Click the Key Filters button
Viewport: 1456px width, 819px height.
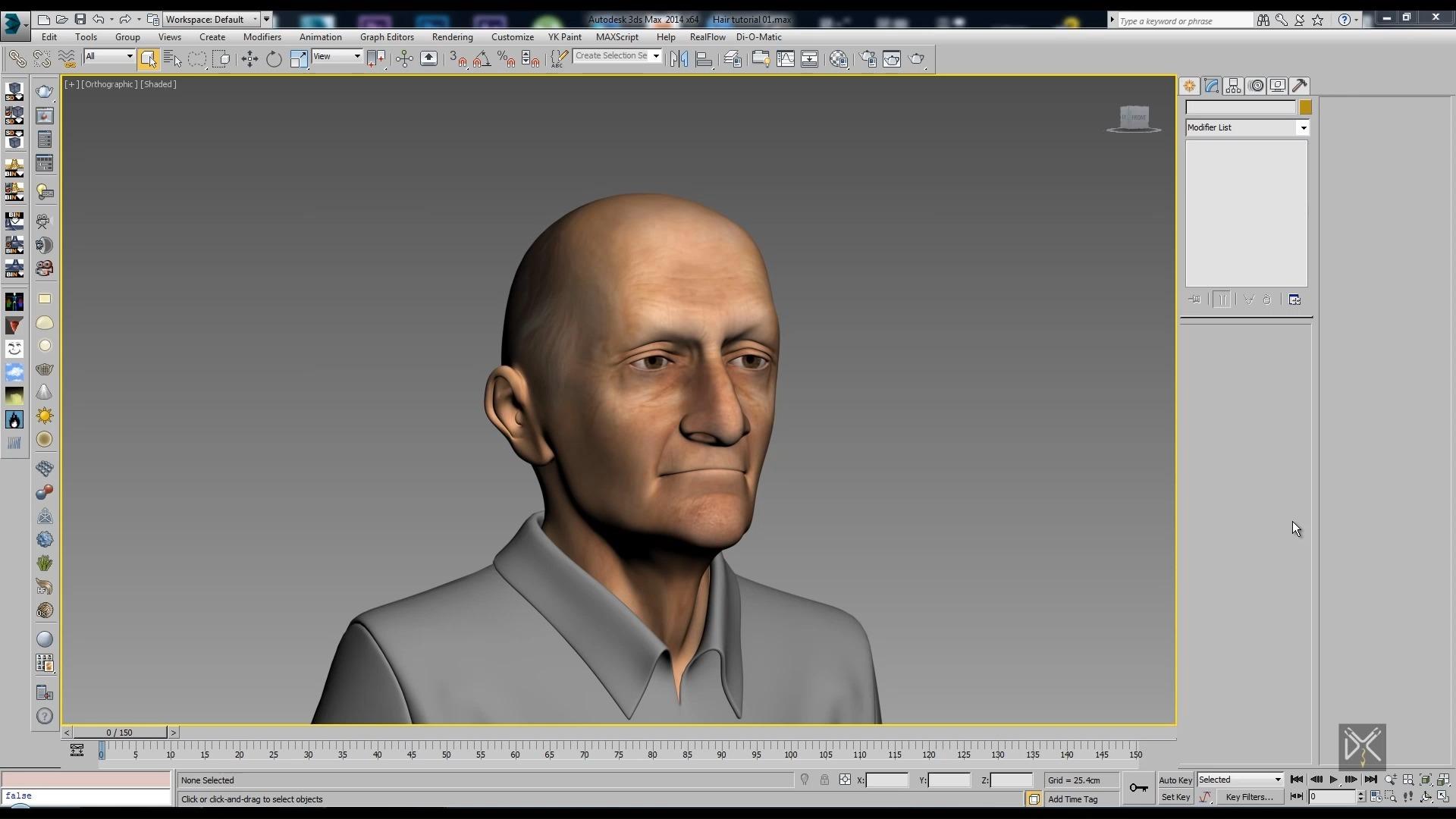point(1250,797)
